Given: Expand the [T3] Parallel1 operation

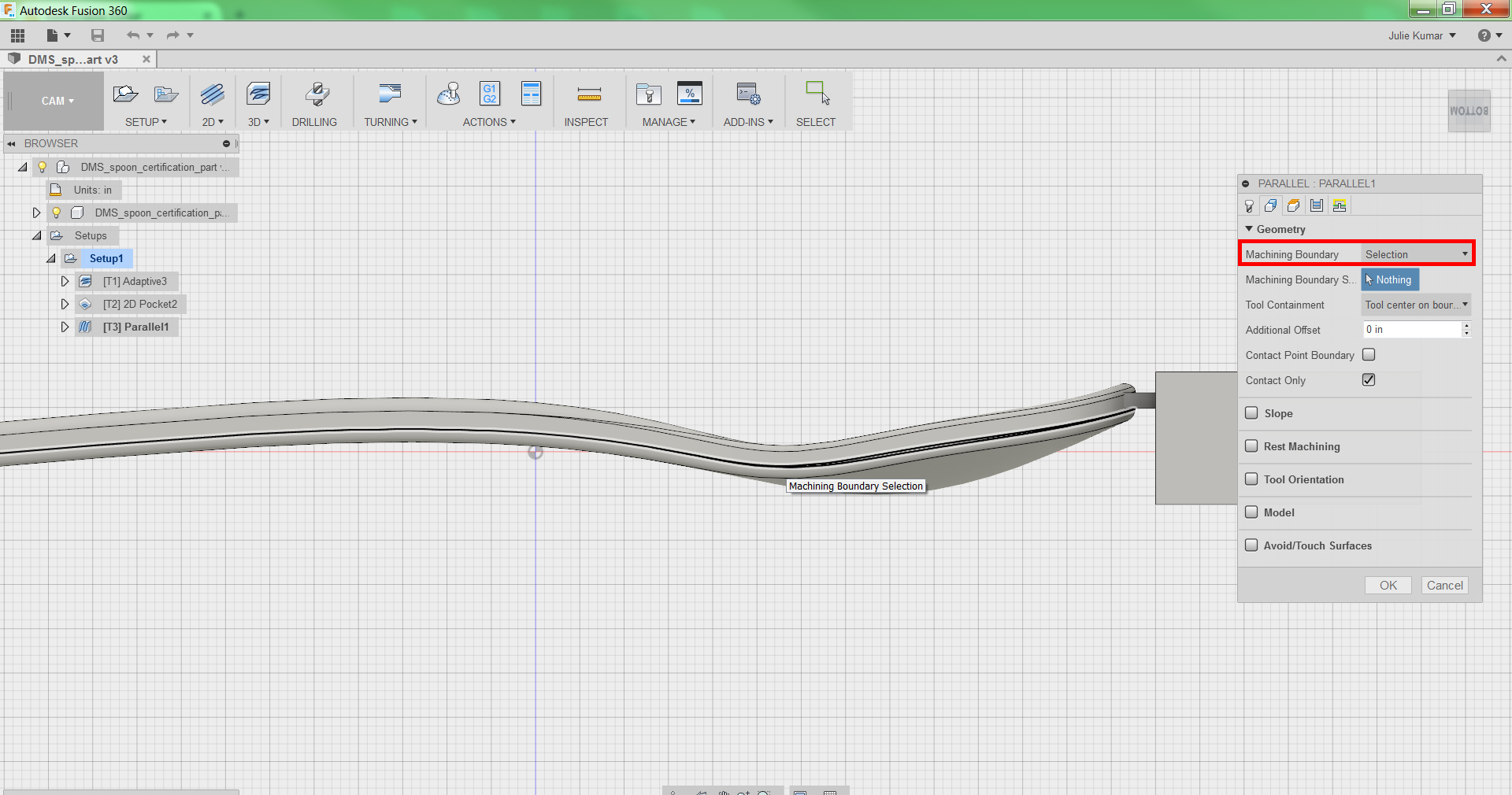Looking at the screenshot, I should click(x=65, y=327).
